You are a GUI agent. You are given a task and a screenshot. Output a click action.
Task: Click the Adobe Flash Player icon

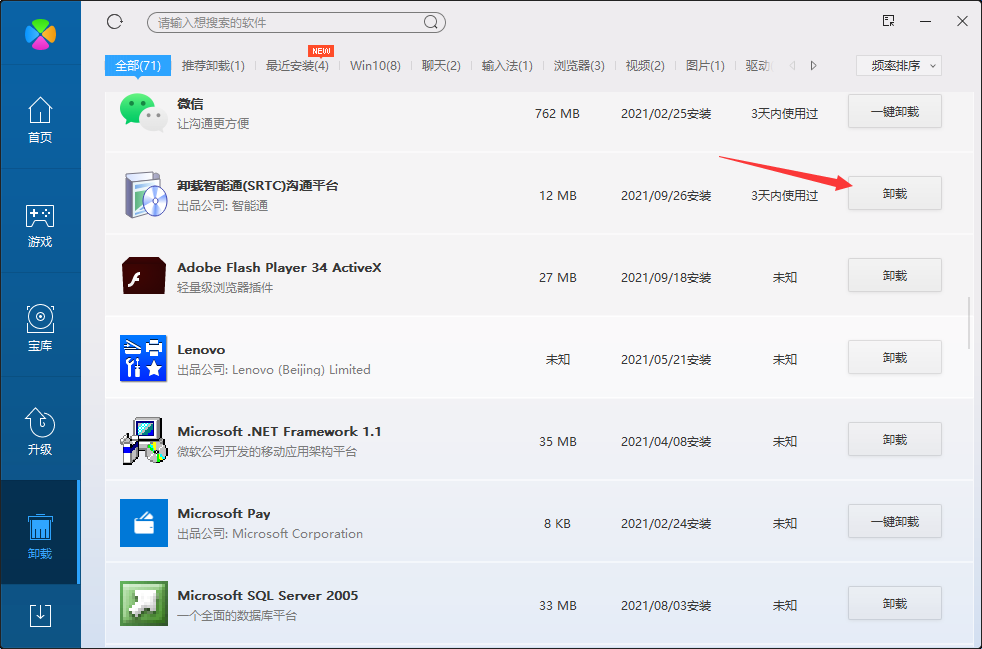[143, 276]
